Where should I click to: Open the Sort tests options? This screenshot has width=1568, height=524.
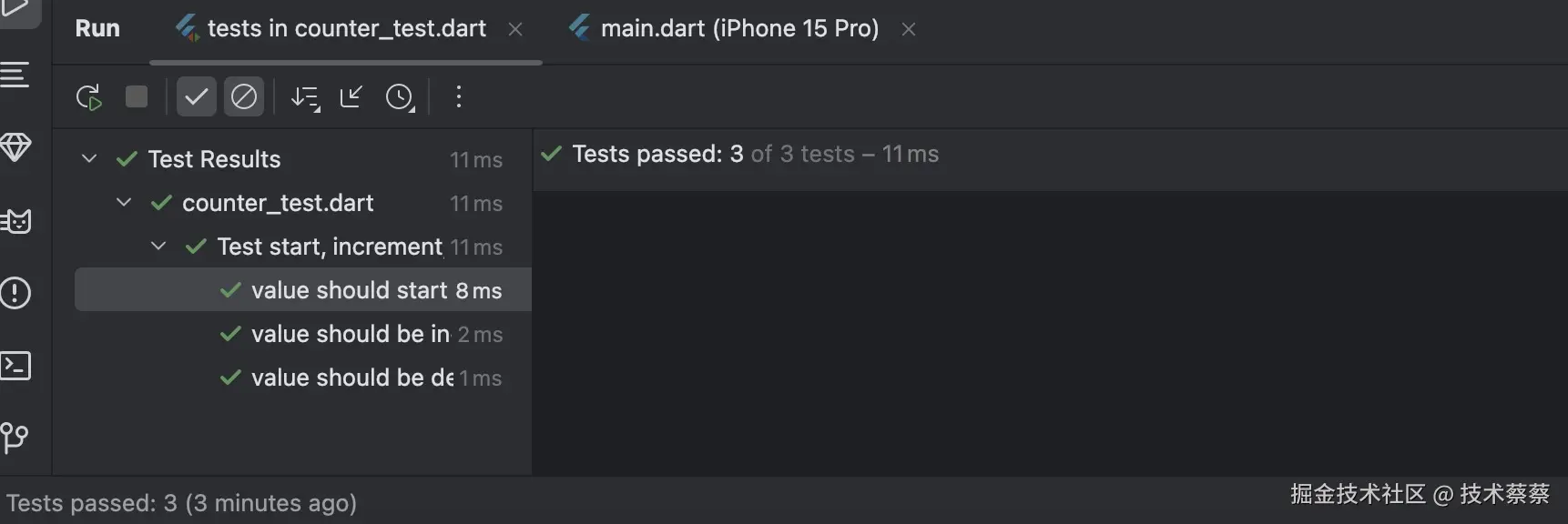[305, 97]
